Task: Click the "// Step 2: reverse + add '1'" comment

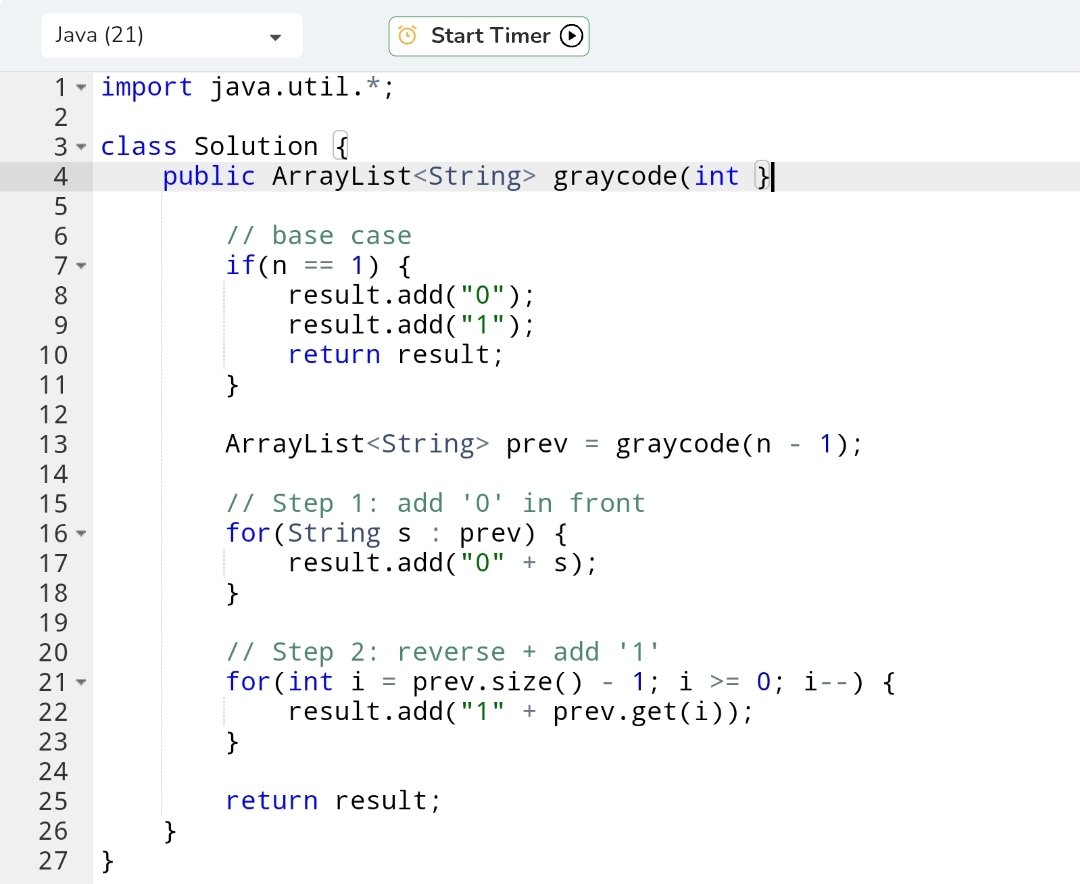Action: (442, 652)
